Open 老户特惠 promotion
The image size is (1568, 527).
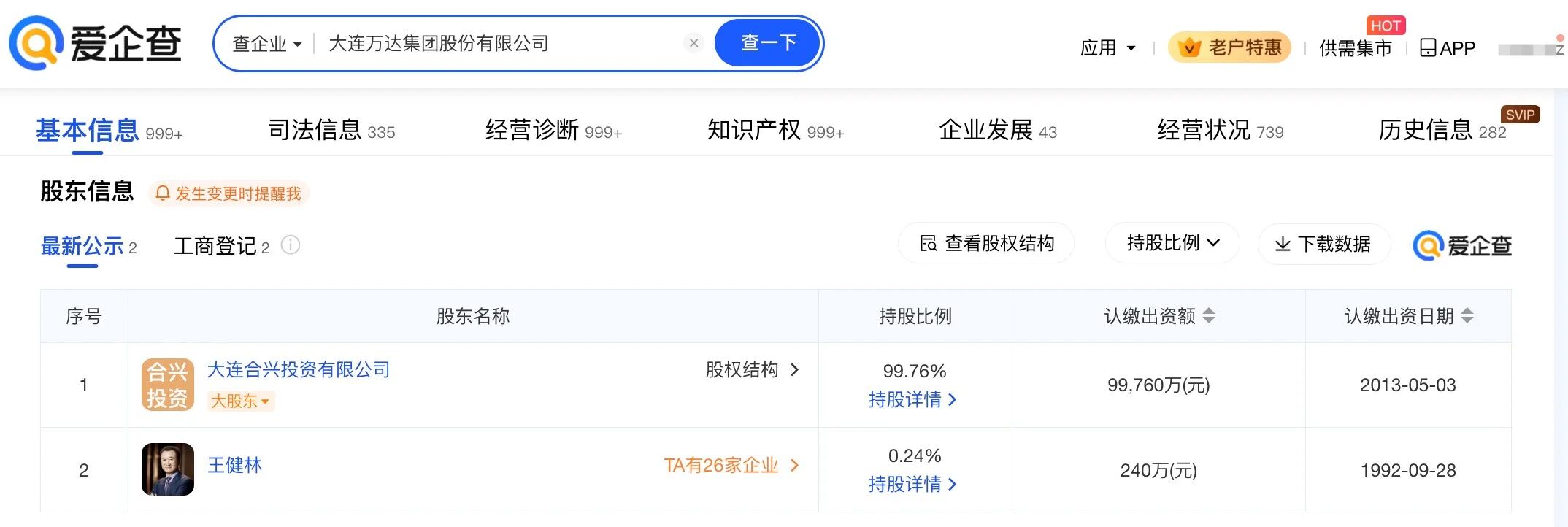[1229, 47]
